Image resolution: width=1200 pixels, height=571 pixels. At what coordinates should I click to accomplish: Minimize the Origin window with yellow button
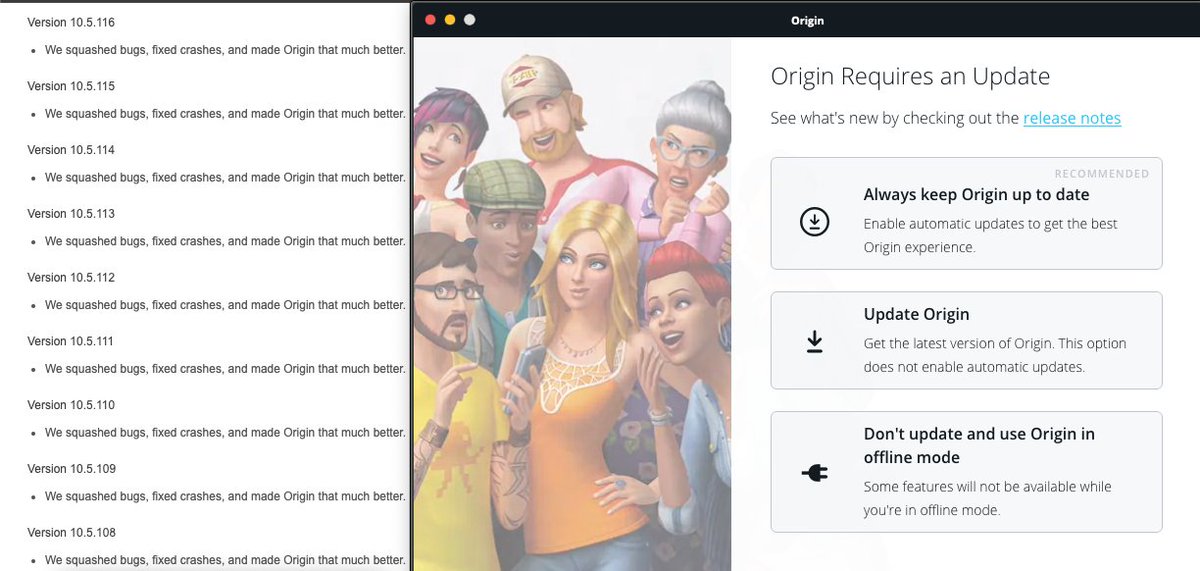[450, 20]
